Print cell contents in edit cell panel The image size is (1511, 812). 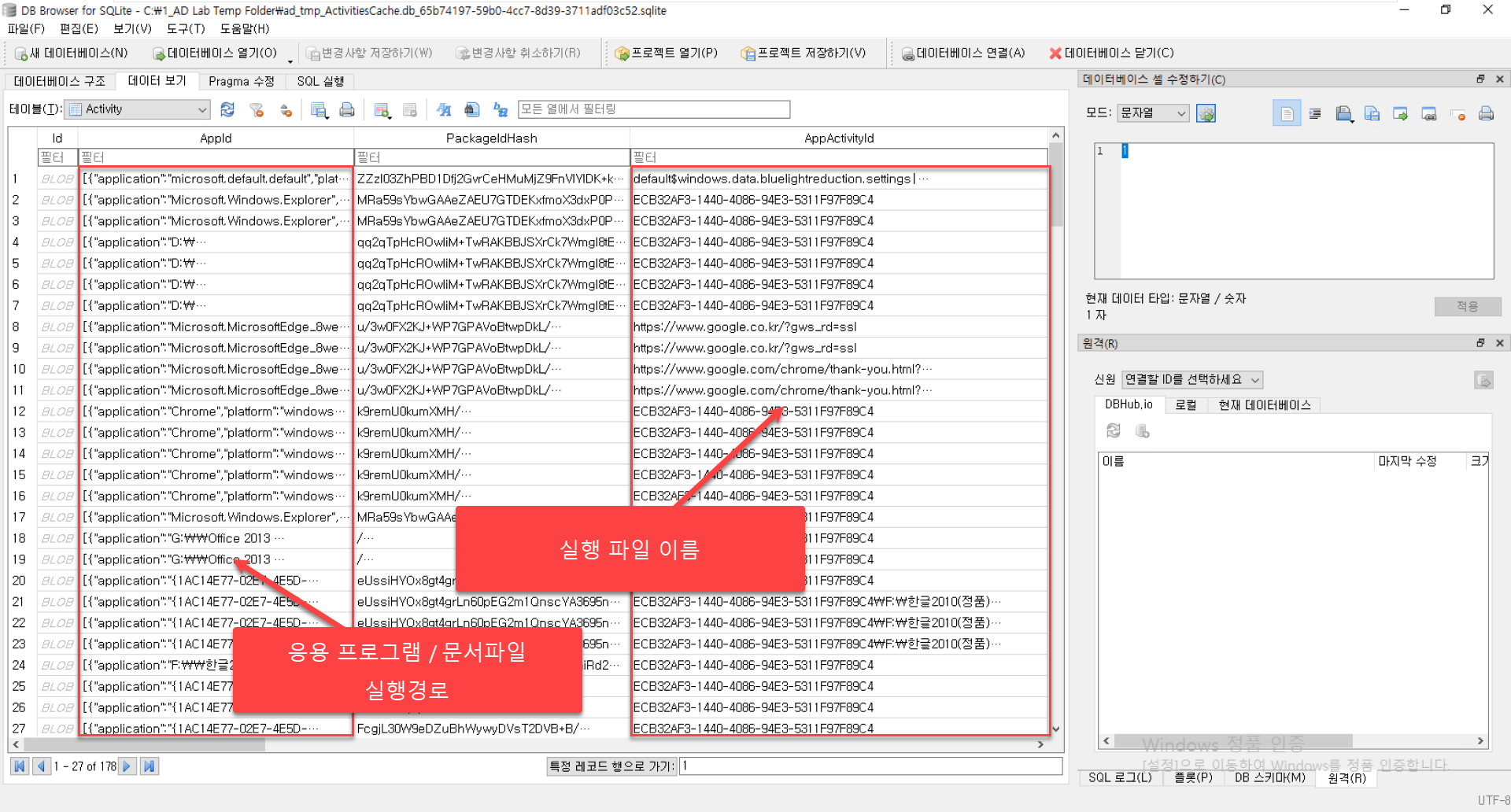coord(1486,114)
